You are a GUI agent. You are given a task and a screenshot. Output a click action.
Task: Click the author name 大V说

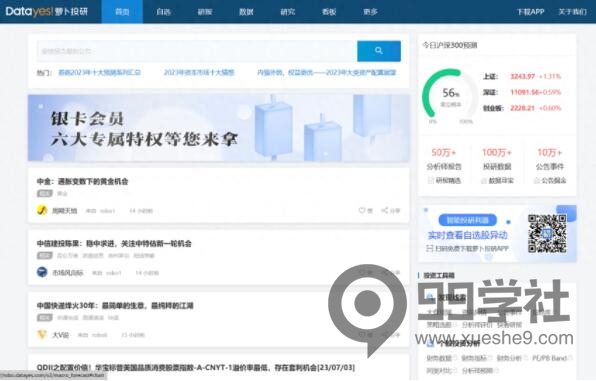coord(60,335)
